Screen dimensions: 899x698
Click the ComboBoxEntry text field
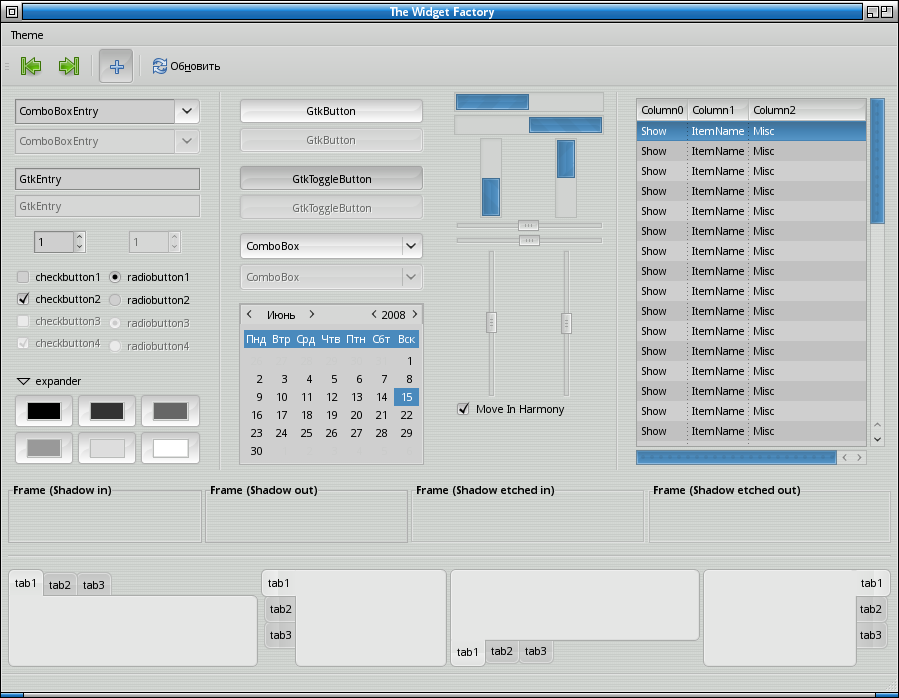click(95, 111)
